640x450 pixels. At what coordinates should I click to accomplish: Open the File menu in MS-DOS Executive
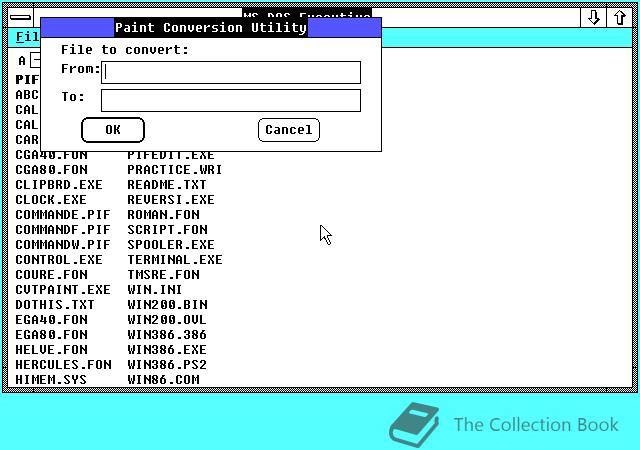point(28,37)
